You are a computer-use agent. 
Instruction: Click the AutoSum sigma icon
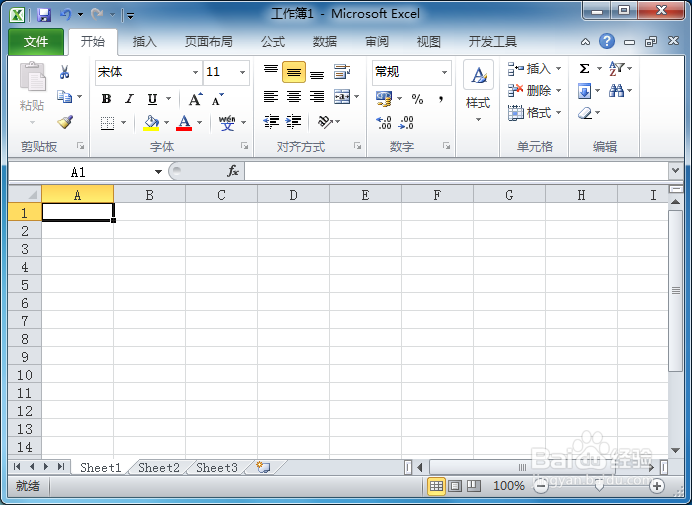pyautogui.click(x=584, y=68)
